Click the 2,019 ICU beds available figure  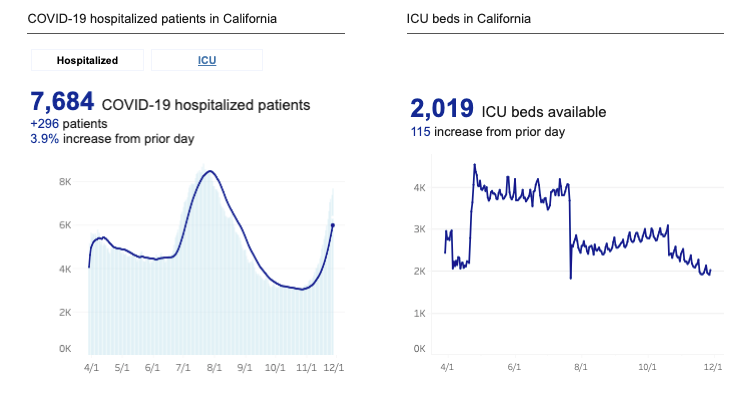click(441, 108)
